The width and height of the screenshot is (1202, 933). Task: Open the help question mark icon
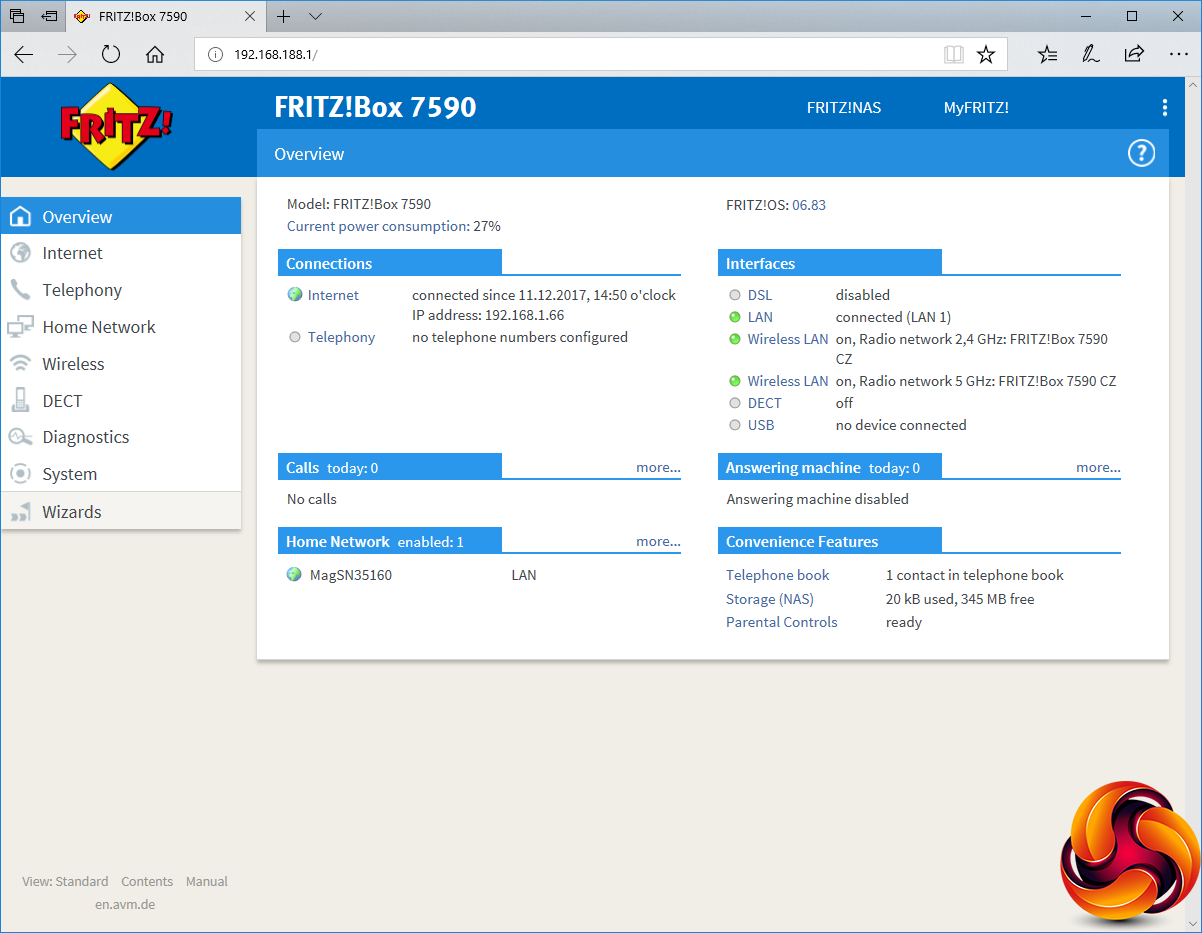[x=1141, y=153]
